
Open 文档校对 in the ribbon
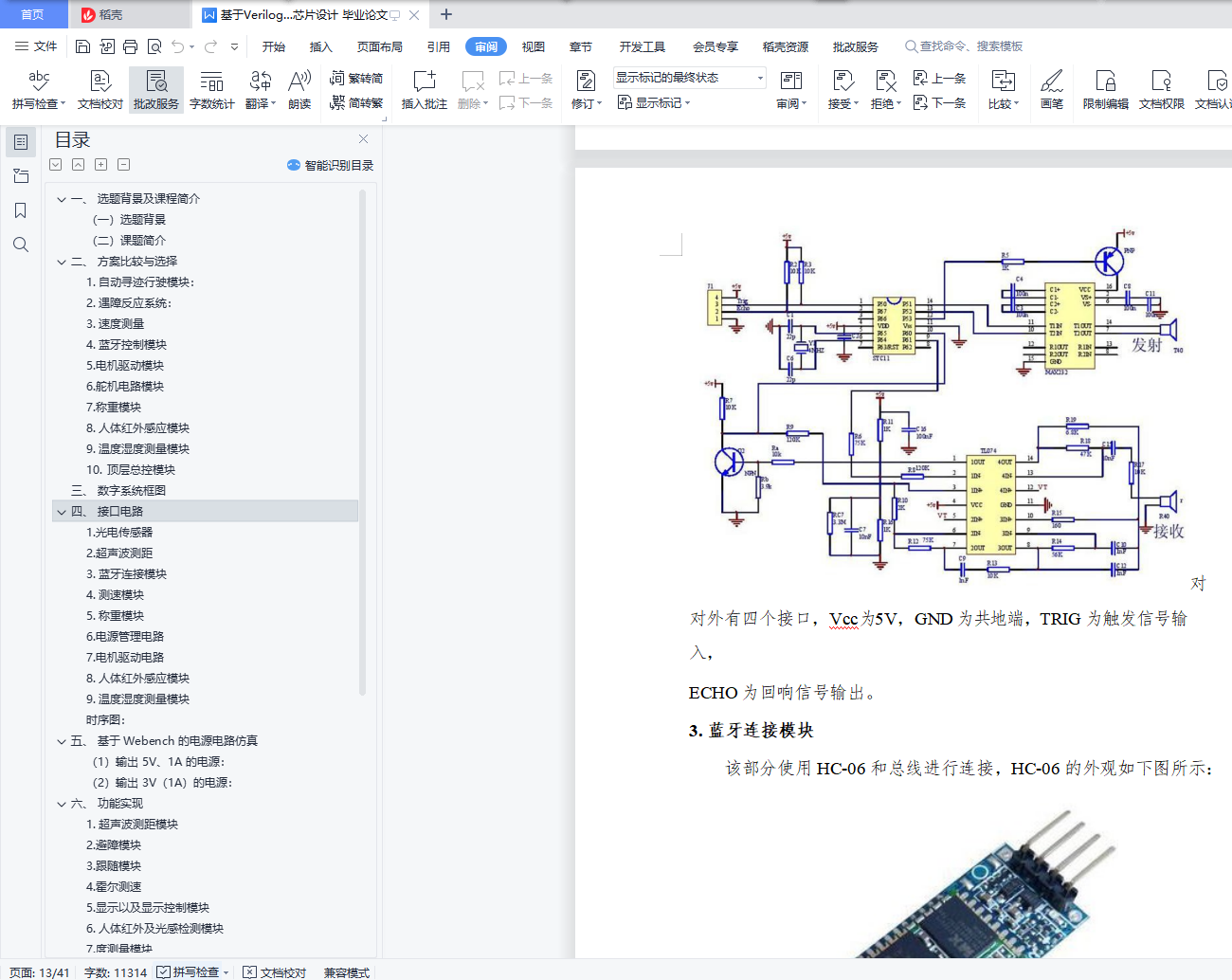pyautogui.click(x=100, y=90)
